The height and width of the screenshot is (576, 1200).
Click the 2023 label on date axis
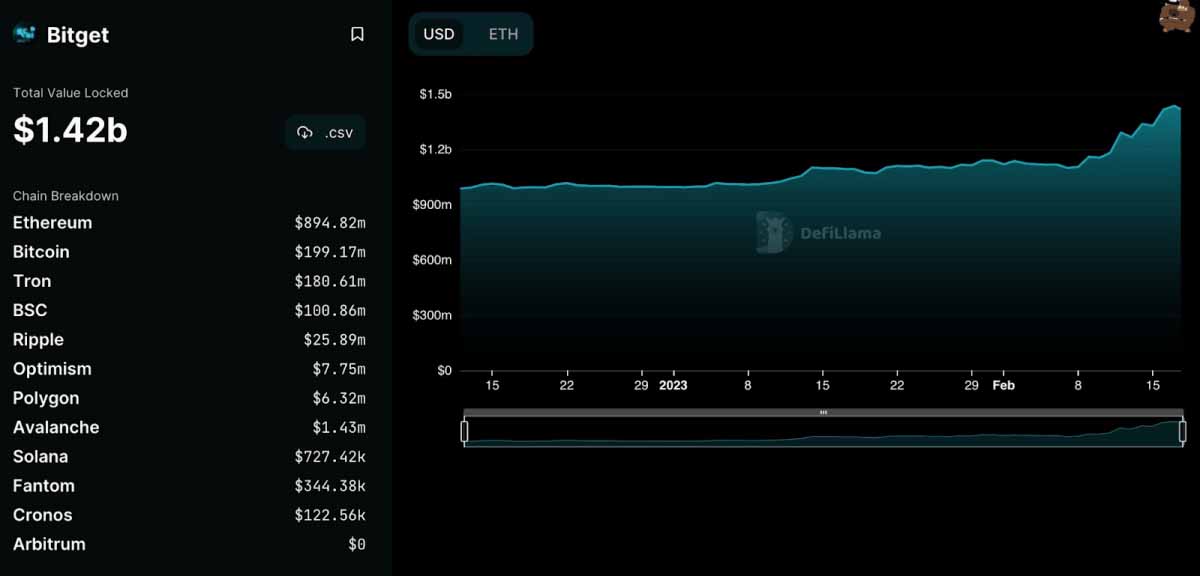(x=673, y=385)
